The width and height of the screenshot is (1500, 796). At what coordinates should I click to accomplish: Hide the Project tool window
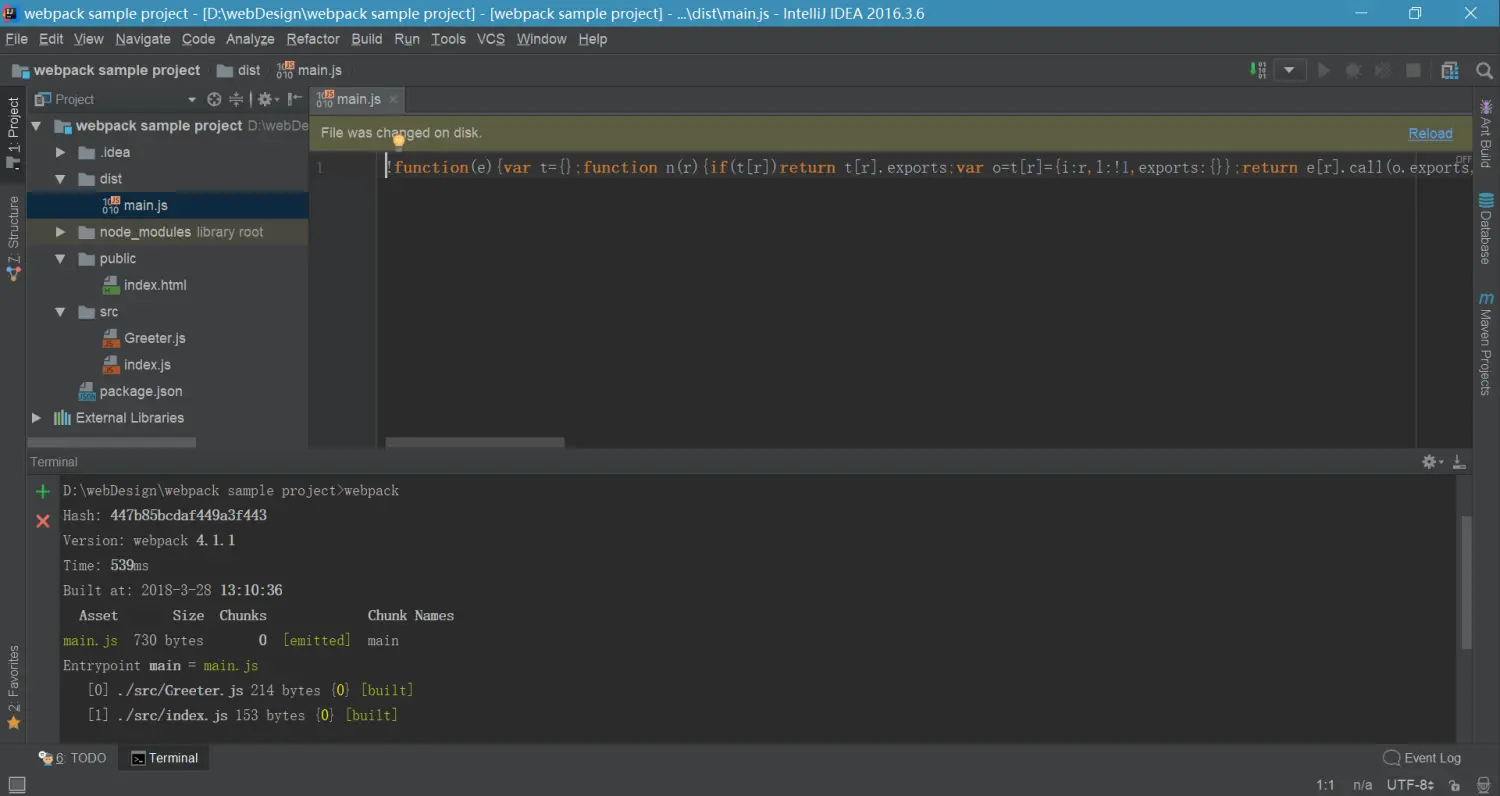click(294, 99)
